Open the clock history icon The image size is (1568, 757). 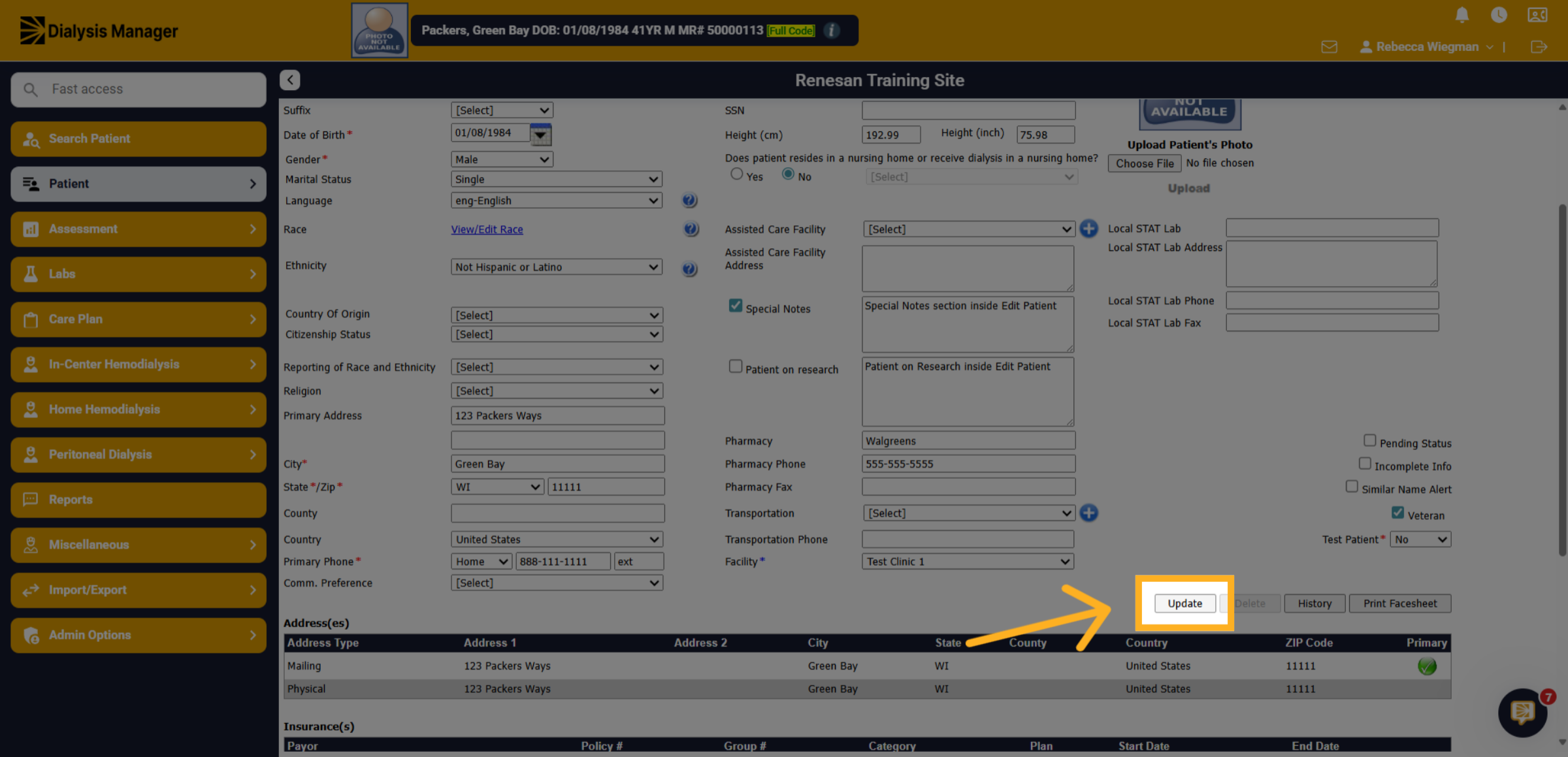click(1499, 15)
